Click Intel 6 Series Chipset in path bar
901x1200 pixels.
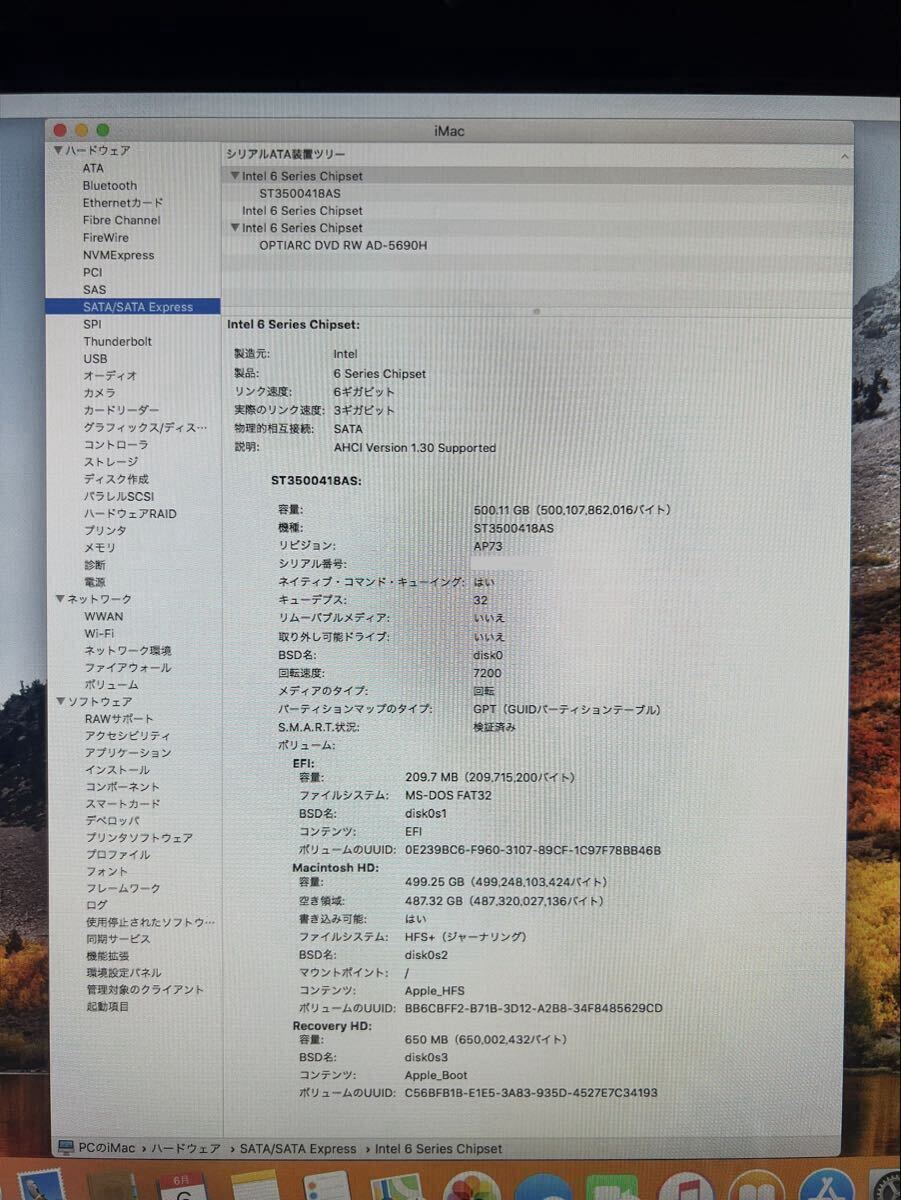pyautogui.click(x=439, y=1148)
